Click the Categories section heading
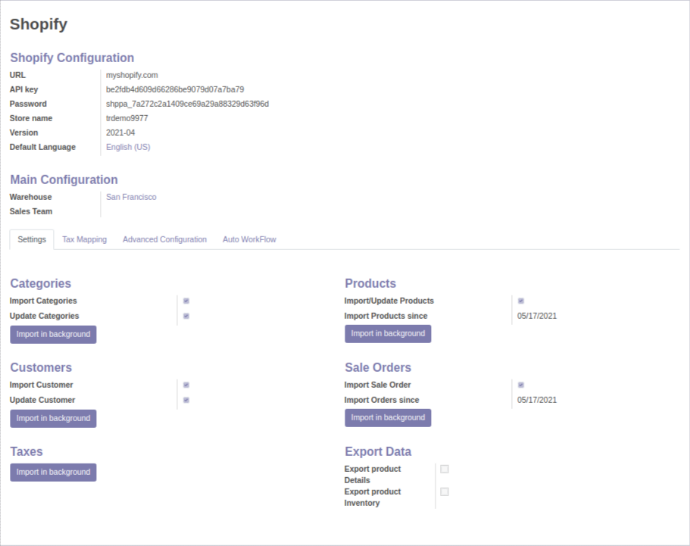 point(40,283)
